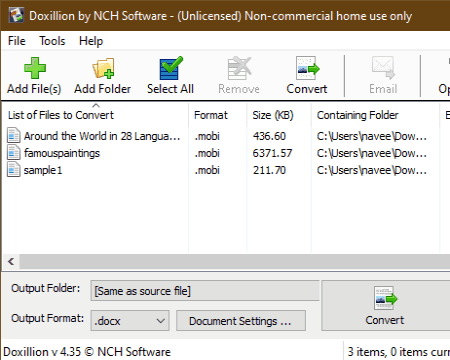This screenshot has width=450, height=360.
Task: Click the document icon next to sample1
Action: point(14,170)
